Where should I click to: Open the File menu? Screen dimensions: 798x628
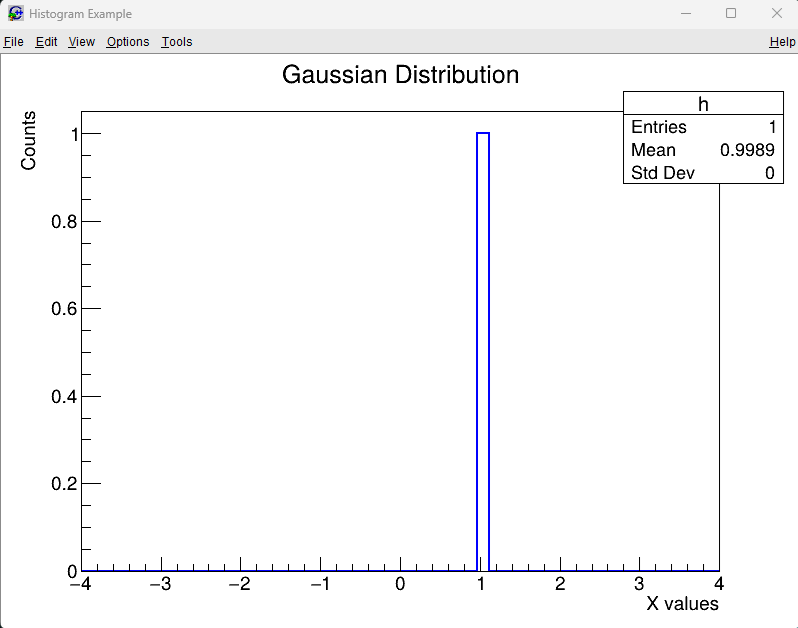[13, 42]
